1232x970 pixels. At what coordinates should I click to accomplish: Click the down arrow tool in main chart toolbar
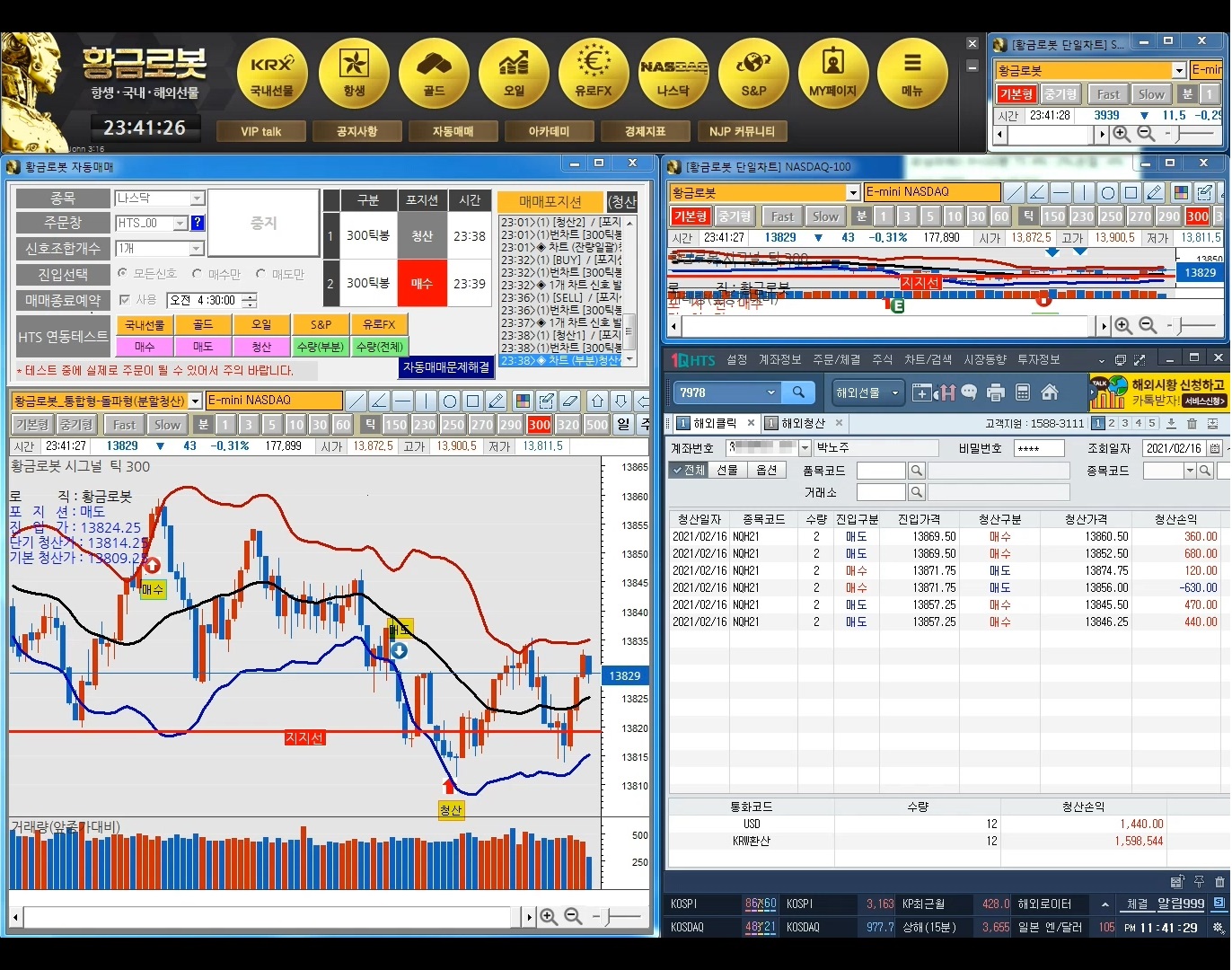[x=620, y=401]
